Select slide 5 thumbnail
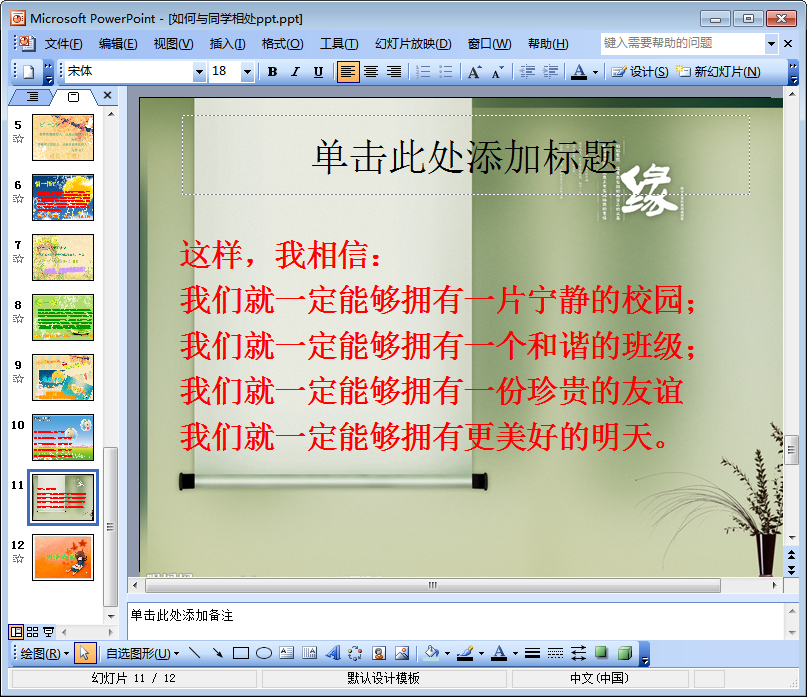This screenshot has height=697, width=807. tap(63, 137)
